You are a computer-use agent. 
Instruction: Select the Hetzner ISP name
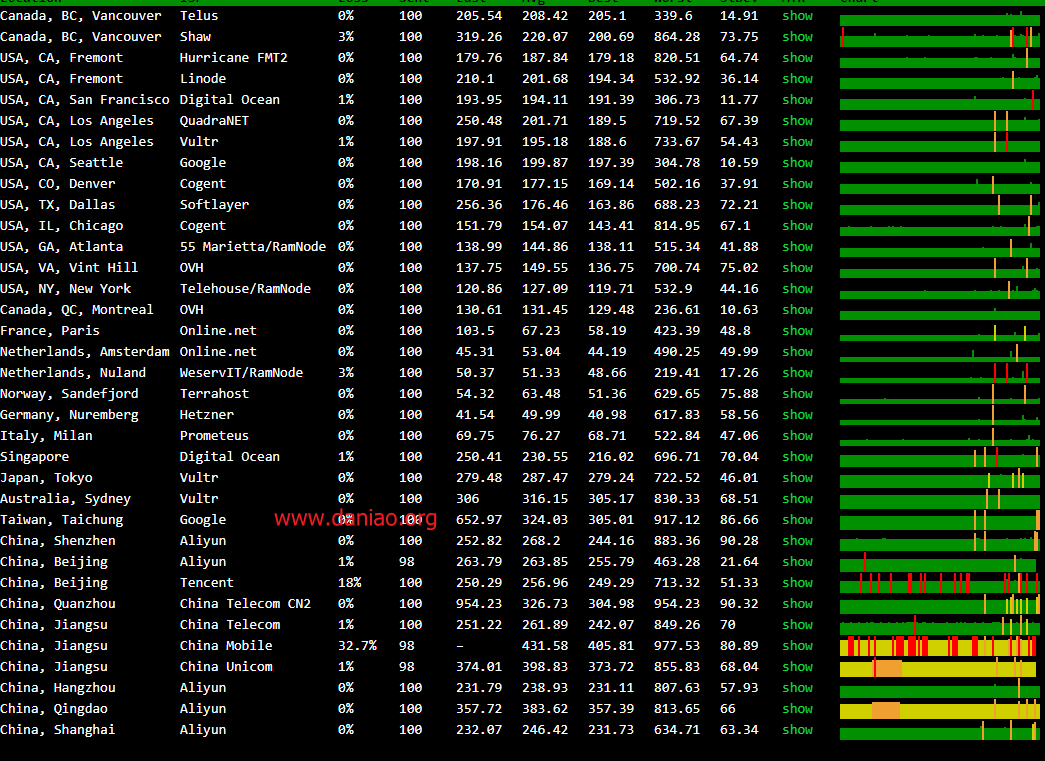click(207, 414)
